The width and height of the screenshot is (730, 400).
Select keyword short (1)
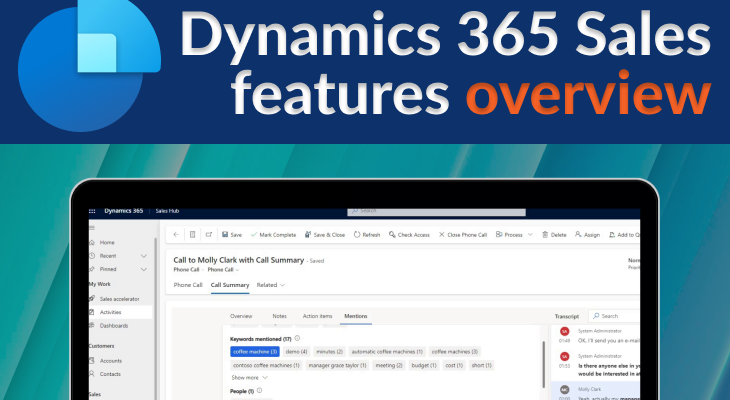[x=481, y=366]
